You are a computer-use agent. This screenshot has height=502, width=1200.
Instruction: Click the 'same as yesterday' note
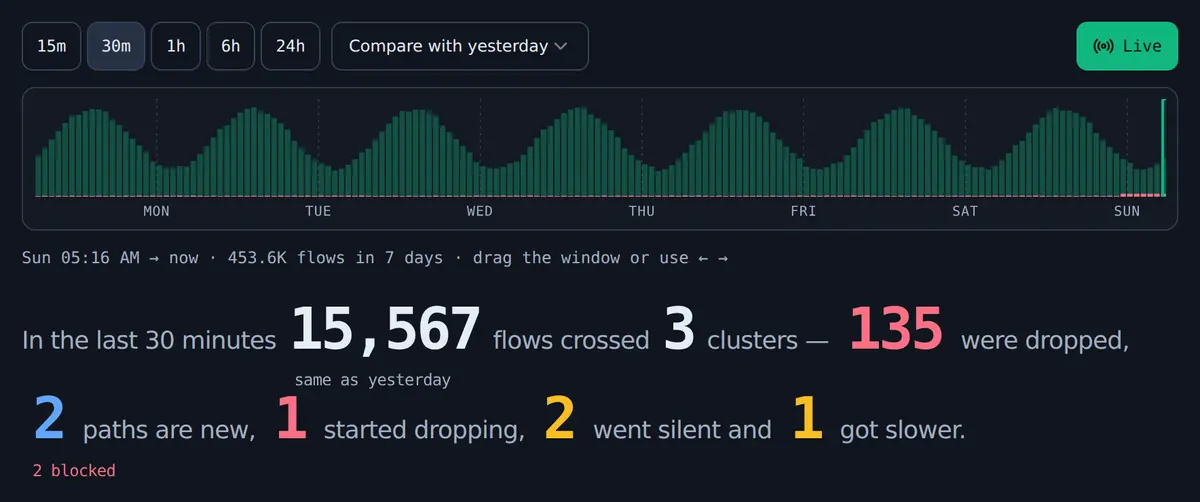(x=373, y=380)
